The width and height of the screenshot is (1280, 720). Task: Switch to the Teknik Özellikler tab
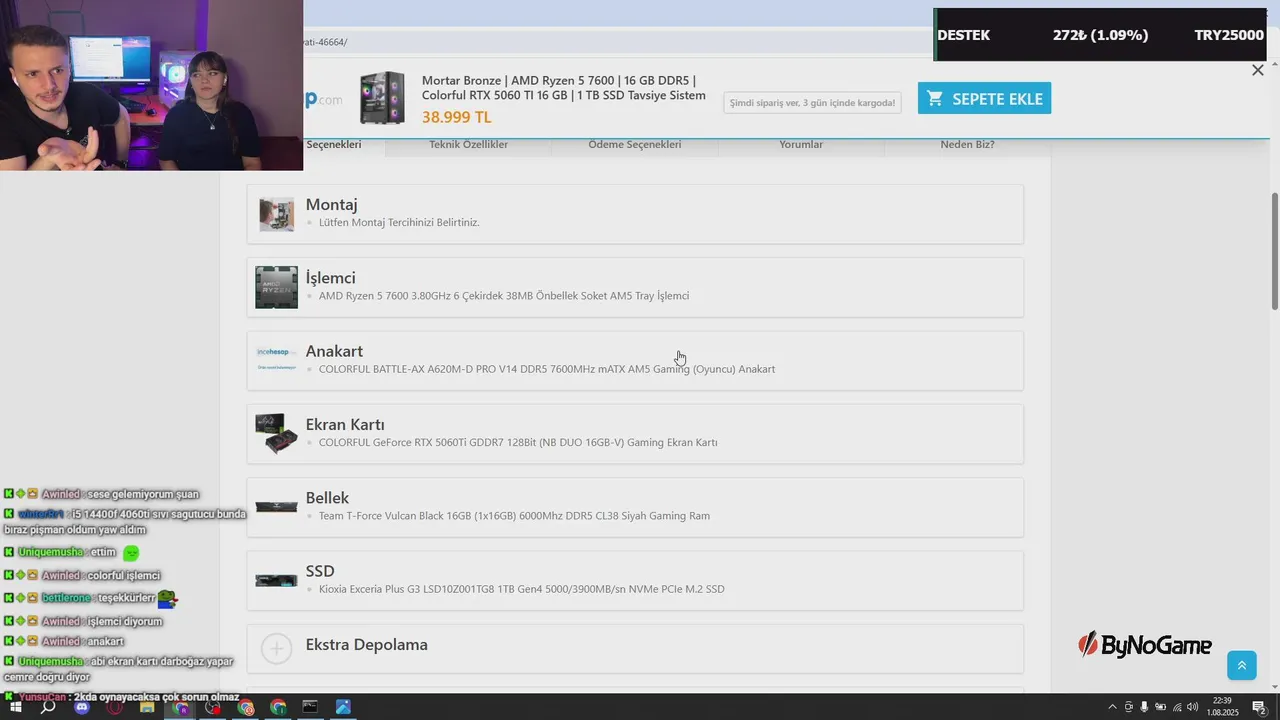tap(468, 144)
